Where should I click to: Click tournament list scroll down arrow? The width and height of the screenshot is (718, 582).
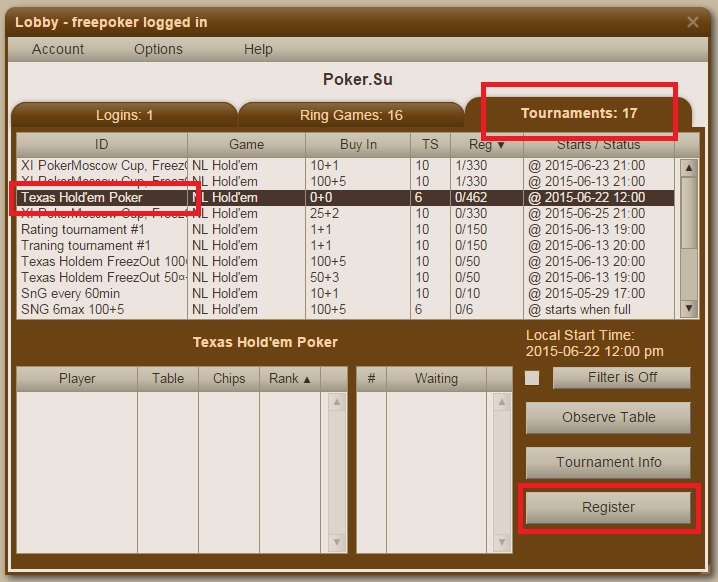(x=689, y=308)
